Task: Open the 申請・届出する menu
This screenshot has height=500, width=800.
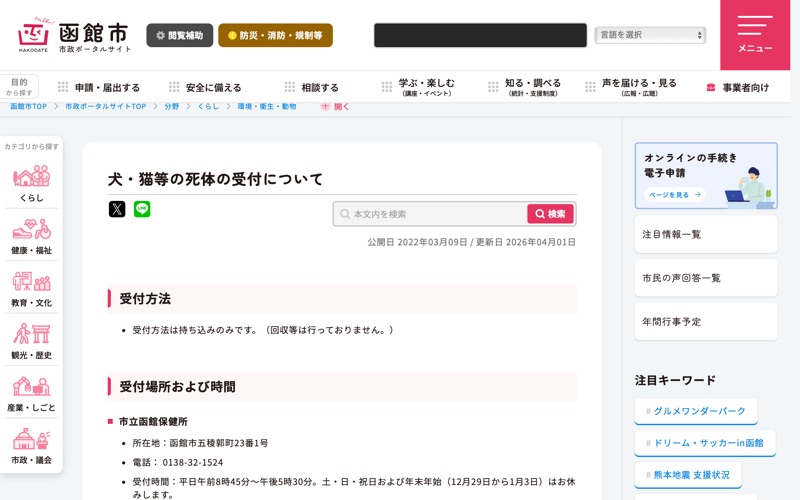Action: tap(99, 87)
